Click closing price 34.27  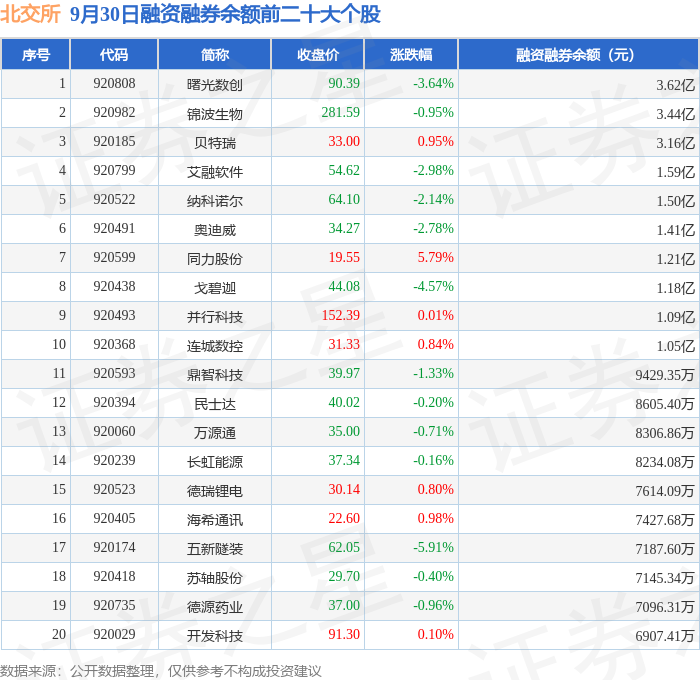[x=344, y=229]
